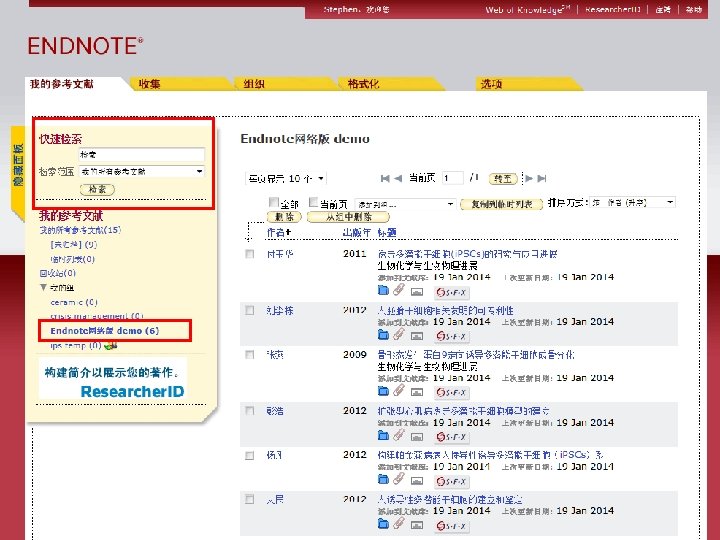Image resolution: width=720 pixels, height=540 pixels.
Task: Open folder icon on the 人诱导性多能干细胞 reference
Action: (x=383, y=523)
